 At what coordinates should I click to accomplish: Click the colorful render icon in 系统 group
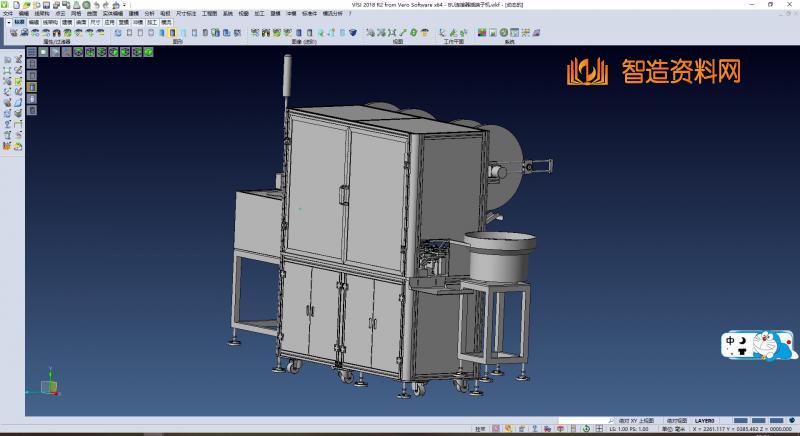click(482, 32)
